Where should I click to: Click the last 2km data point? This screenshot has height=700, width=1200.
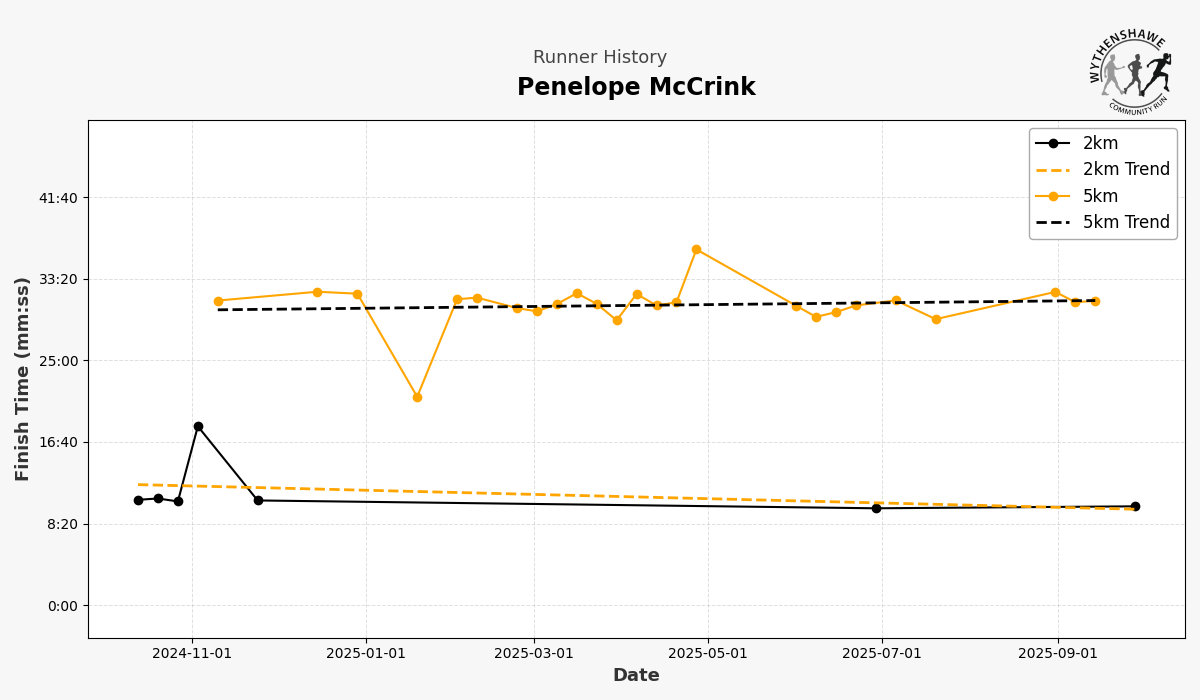[x=1135, y=506]
